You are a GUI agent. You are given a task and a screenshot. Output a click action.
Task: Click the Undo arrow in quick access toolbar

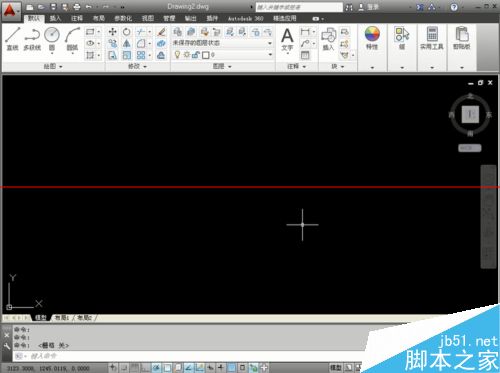pos(89,7)
